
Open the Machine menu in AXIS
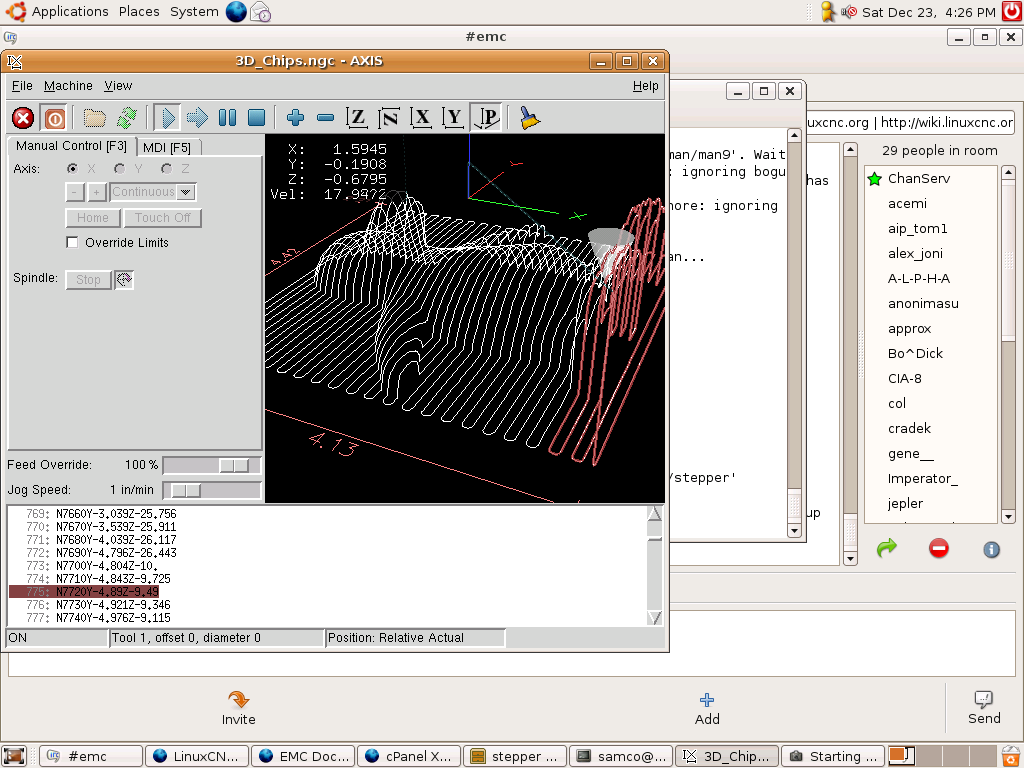68,86
